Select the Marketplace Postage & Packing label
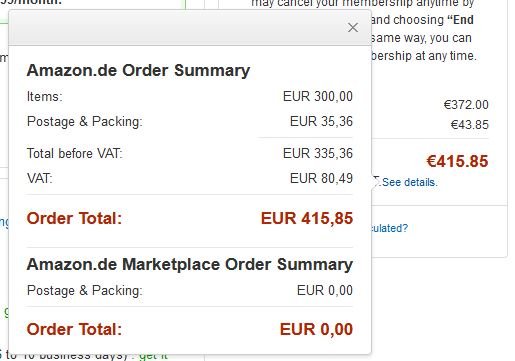 coord(85,290)
